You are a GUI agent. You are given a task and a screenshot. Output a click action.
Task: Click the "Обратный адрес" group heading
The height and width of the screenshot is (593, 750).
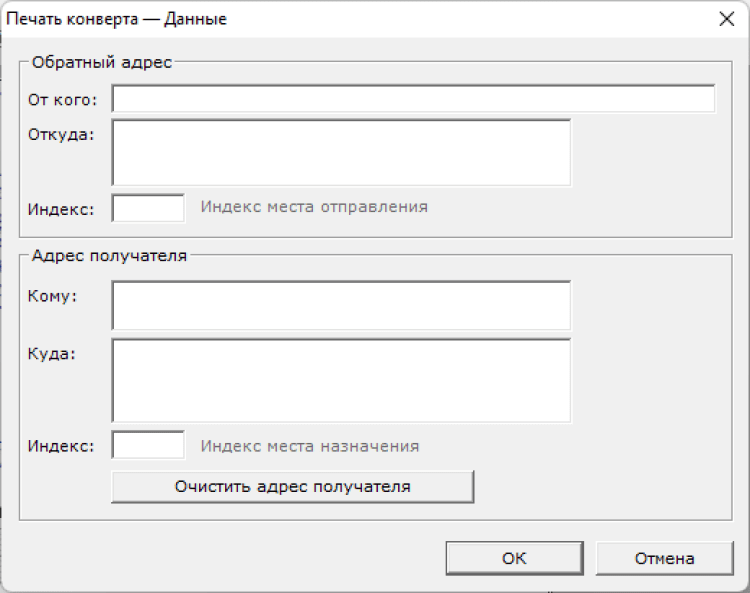[x=102, y=62]
